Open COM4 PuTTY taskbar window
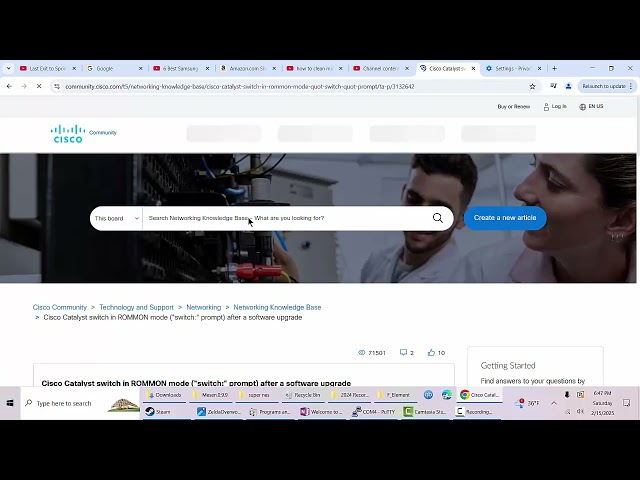 (x=375, y=411)
